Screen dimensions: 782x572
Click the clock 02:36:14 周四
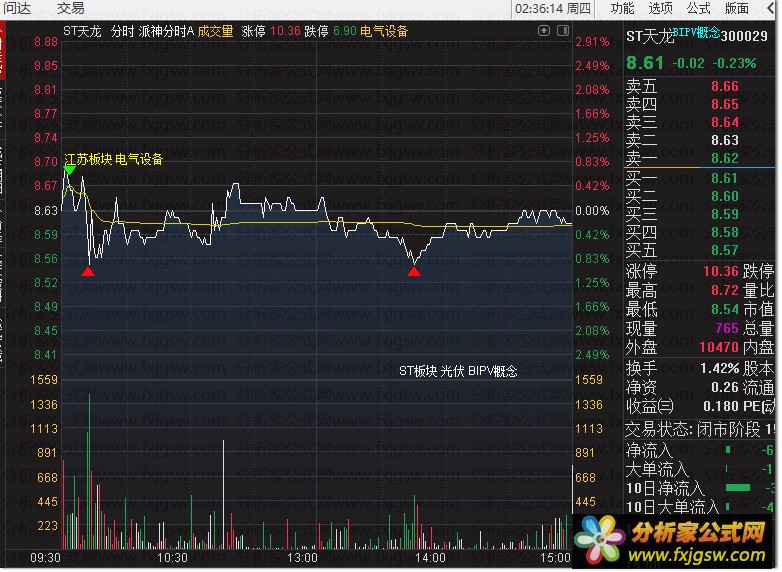coord(553,8)
